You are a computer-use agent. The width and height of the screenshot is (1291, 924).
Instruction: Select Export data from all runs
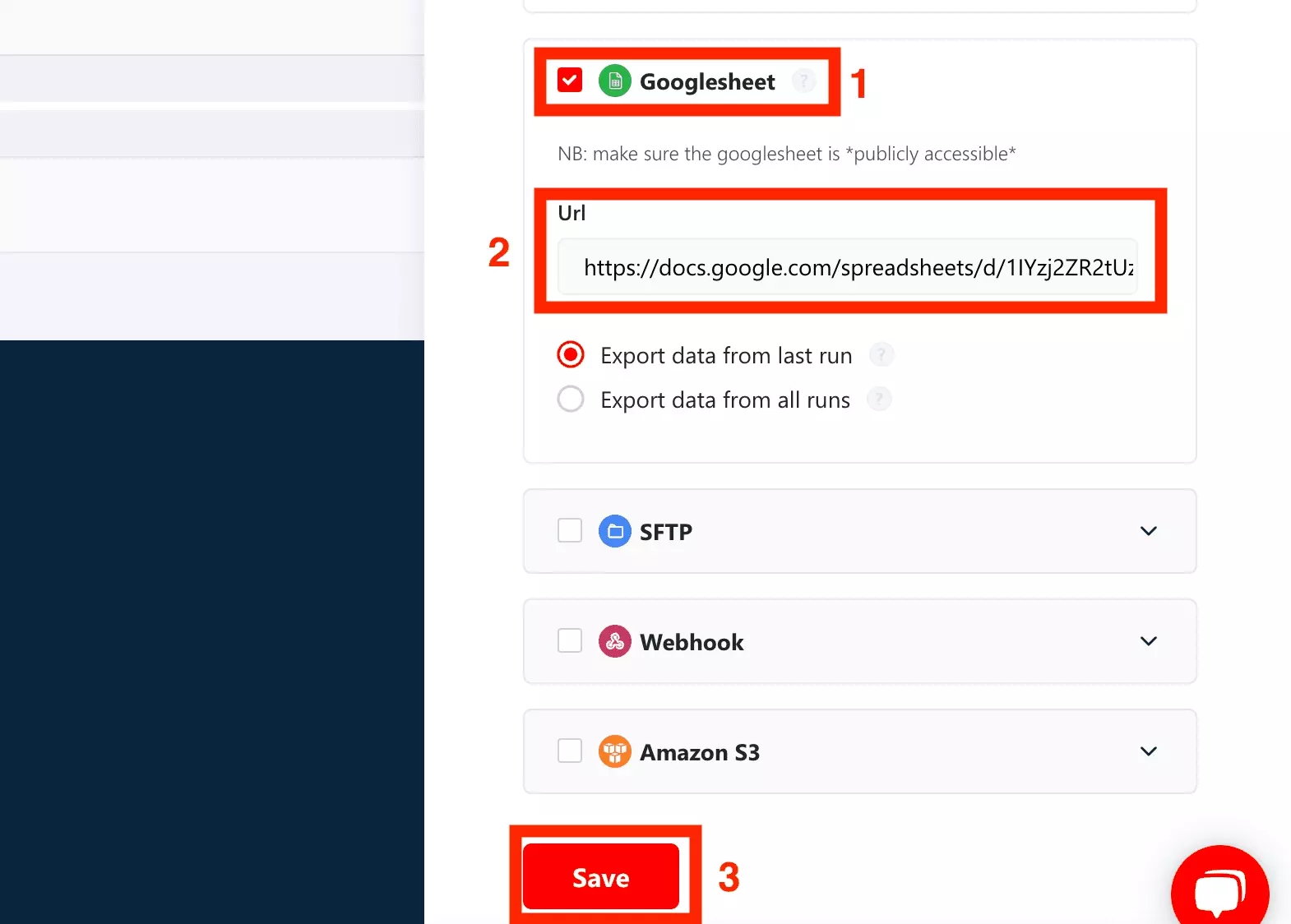coord(571,400)
